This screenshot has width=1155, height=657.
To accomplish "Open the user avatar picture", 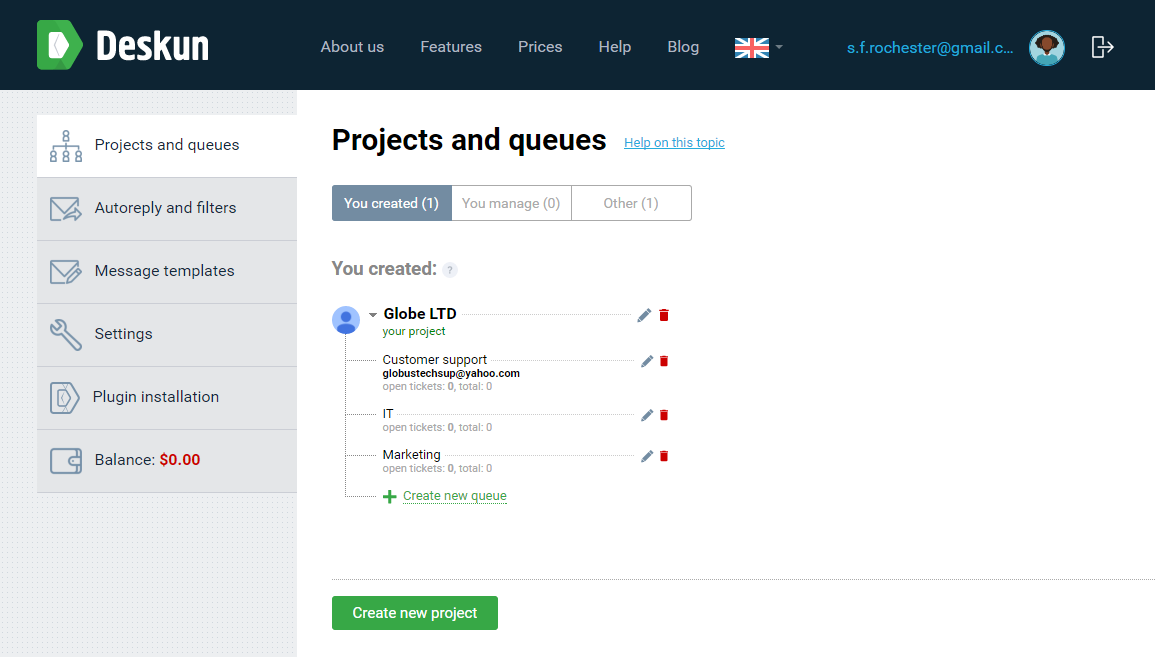I will [1047, 48].
